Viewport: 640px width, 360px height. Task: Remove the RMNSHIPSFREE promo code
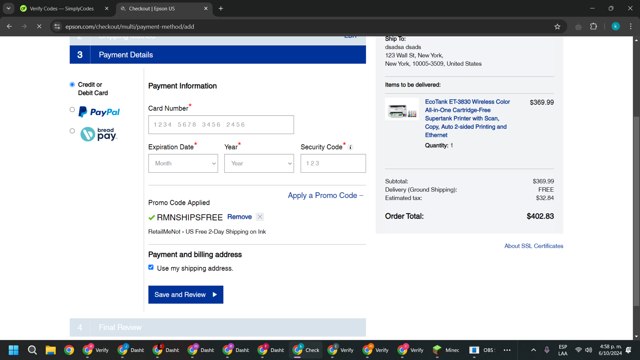click(x=239, y=217)
